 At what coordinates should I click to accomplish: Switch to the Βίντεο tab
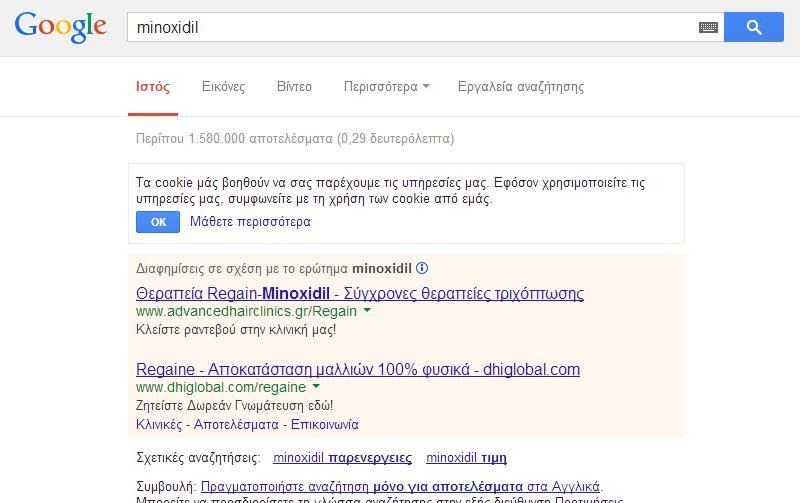[294, 87]
